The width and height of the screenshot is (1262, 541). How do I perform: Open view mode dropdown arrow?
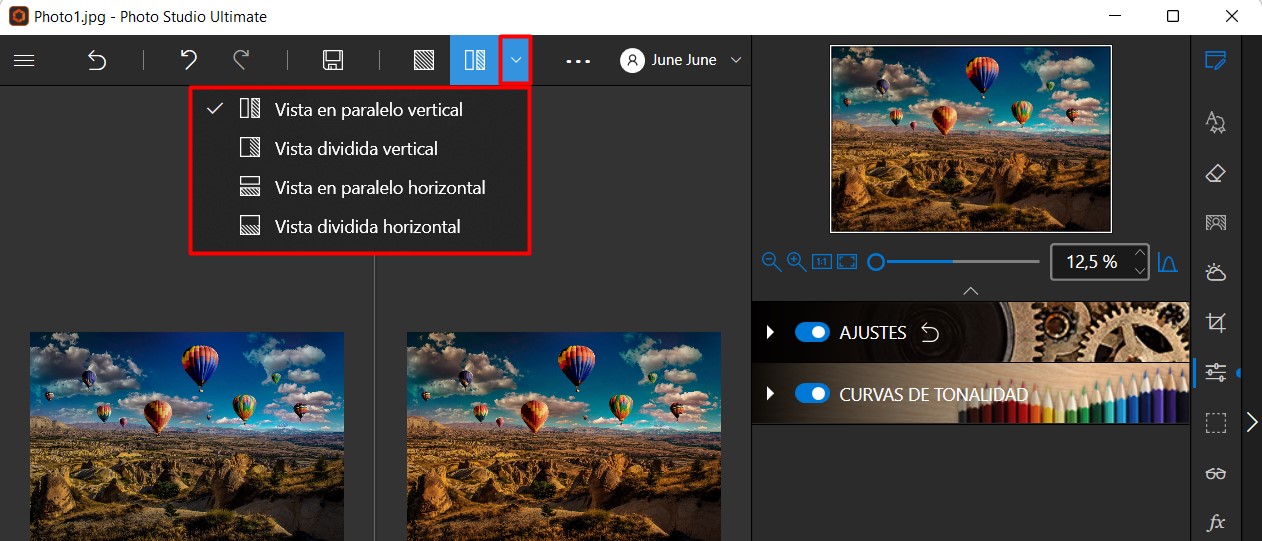click(x=515, y=60)
